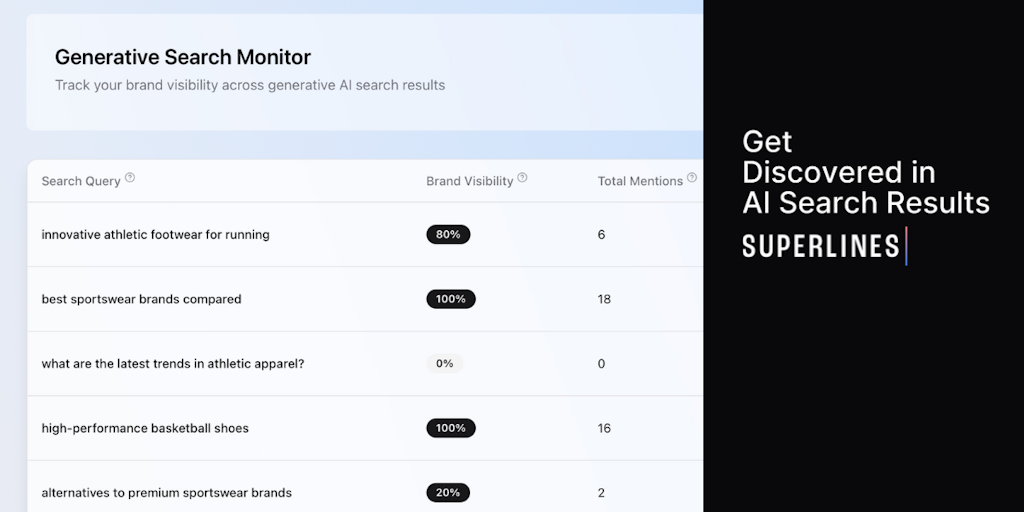Click the help icon beside Brand Visibility

pyautogui.click(x=522, y=179)
